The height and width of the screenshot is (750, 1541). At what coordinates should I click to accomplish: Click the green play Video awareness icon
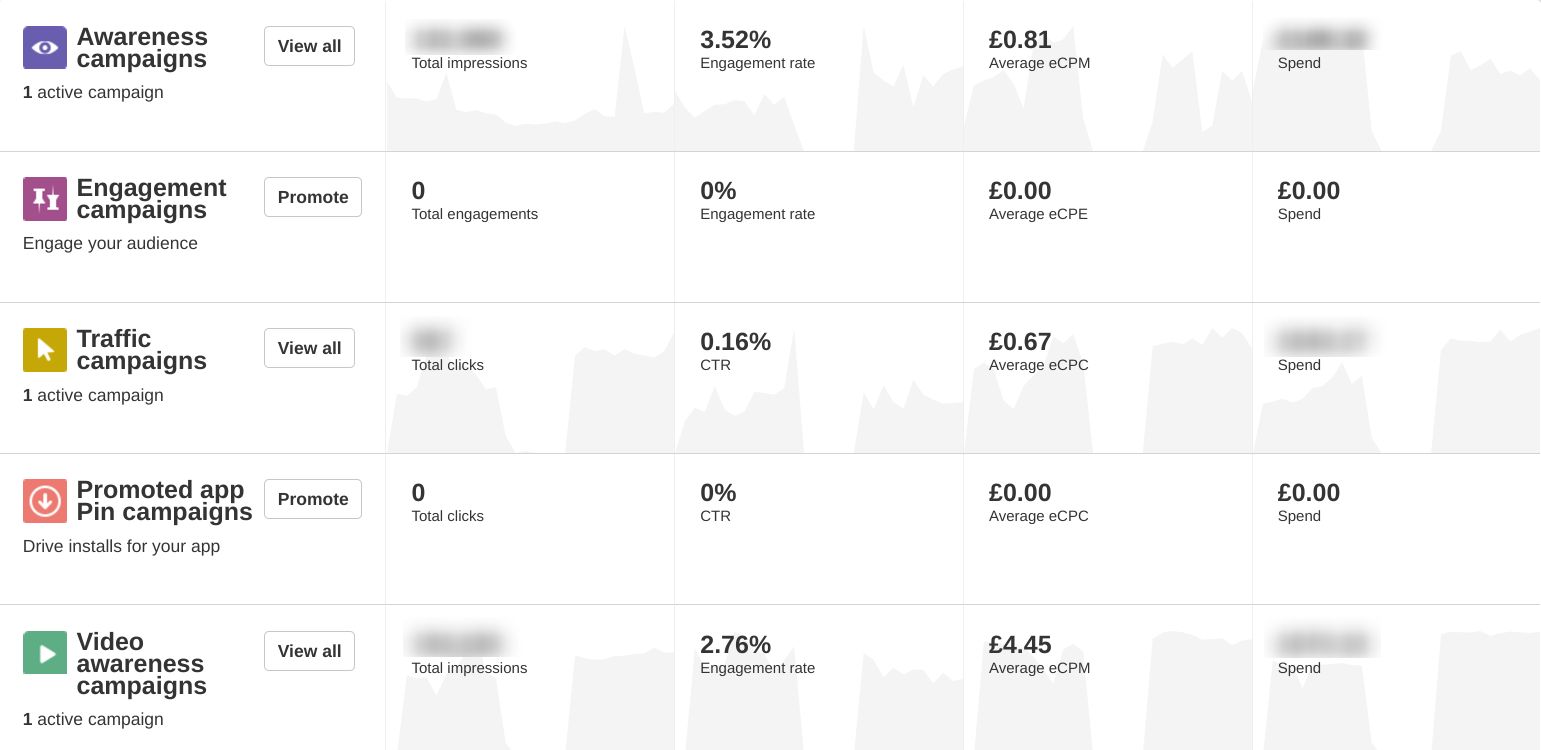pos(45,652)
